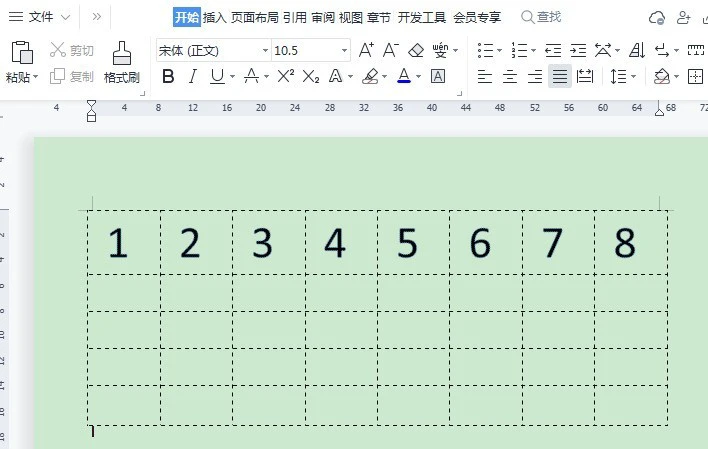
Task: Expand font color dropdown arrow
Action: coord(419,76)
